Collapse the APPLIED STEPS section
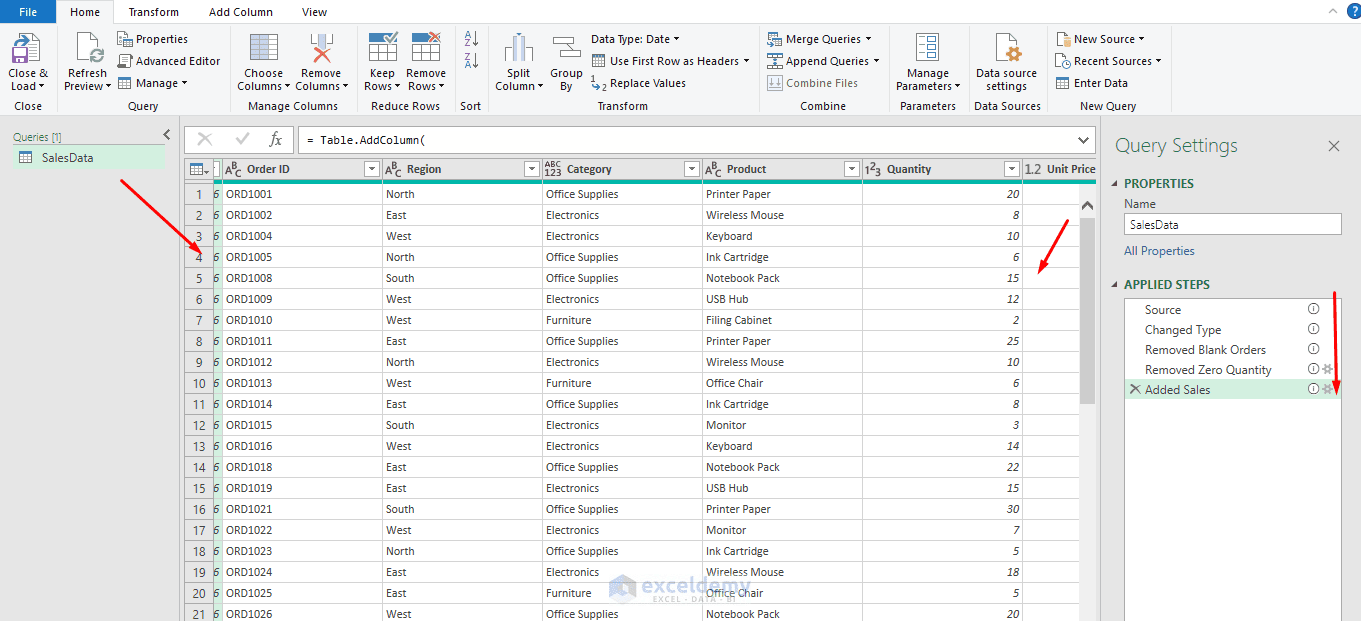 tap(1115, 285)
